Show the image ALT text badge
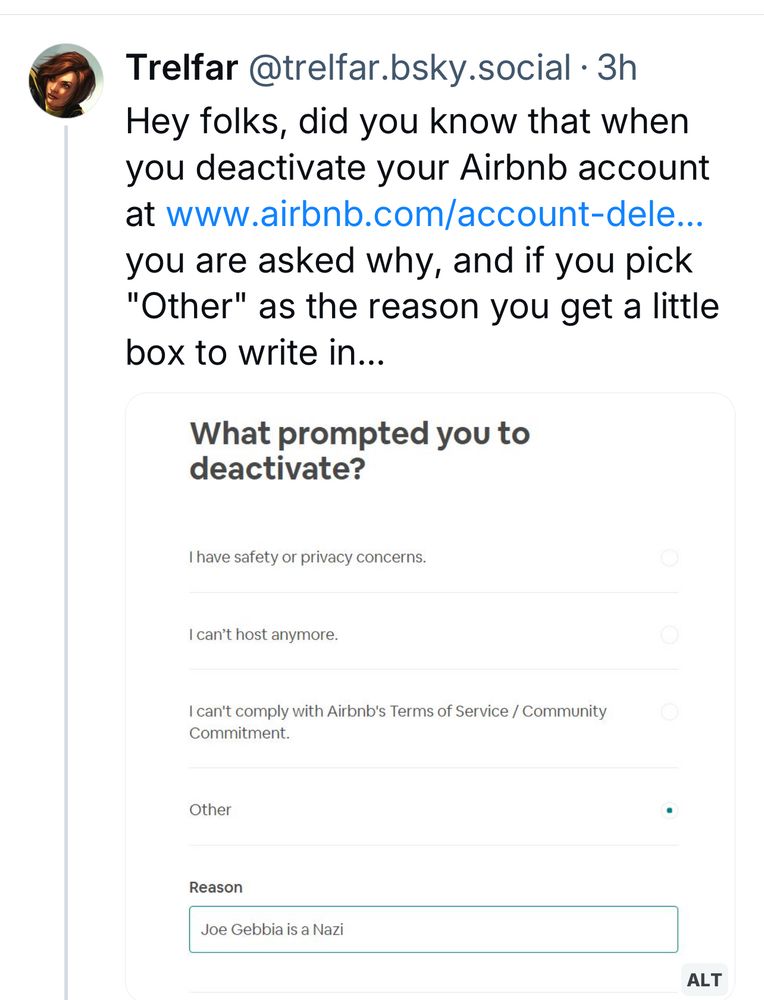Viewport: 764px width, 1000px height. click(x=704, y=980)
